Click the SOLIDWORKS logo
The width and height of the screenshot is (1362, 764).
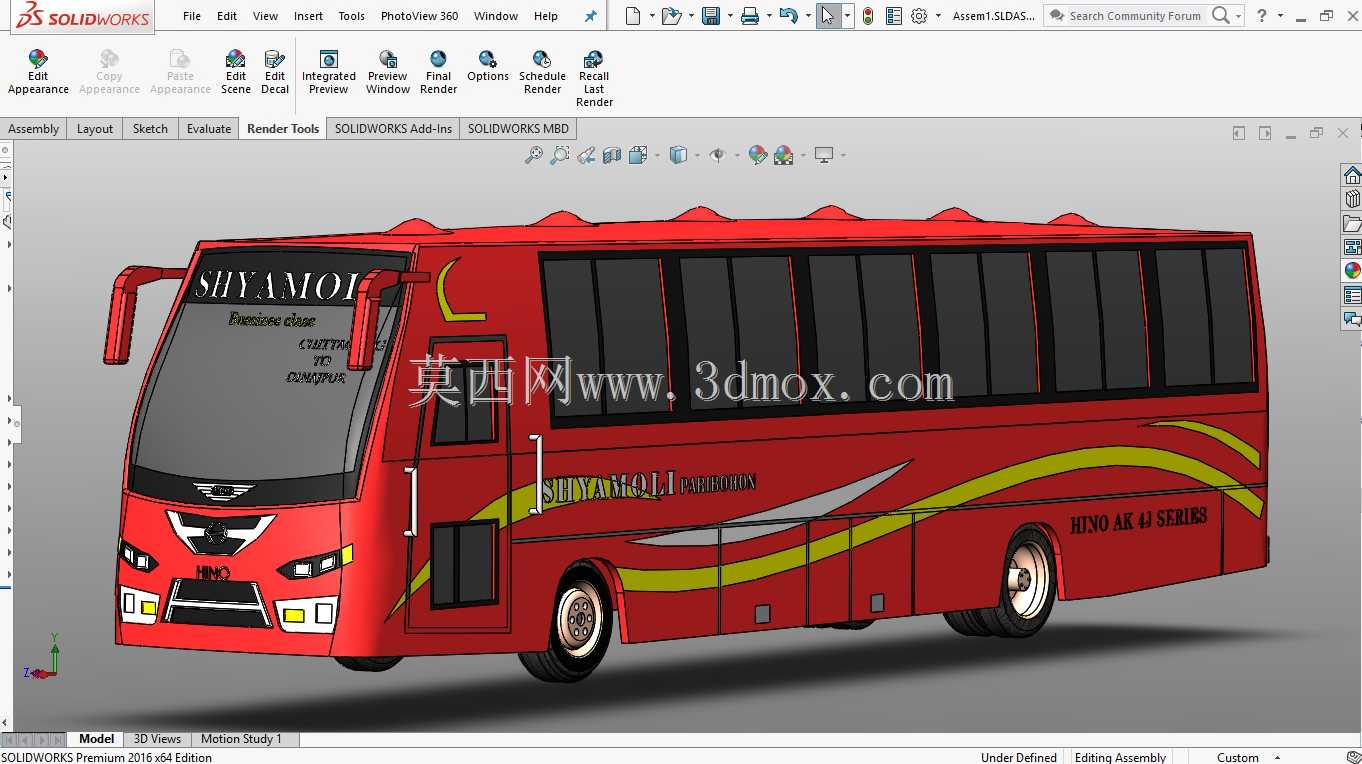coord(83,17)
